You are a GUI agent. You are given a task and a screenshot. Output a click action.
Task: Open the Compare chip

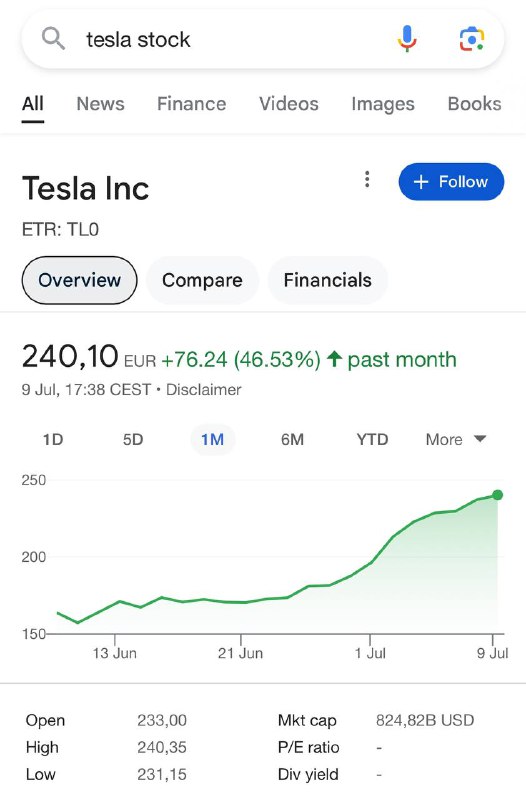[x=202, y=280]
